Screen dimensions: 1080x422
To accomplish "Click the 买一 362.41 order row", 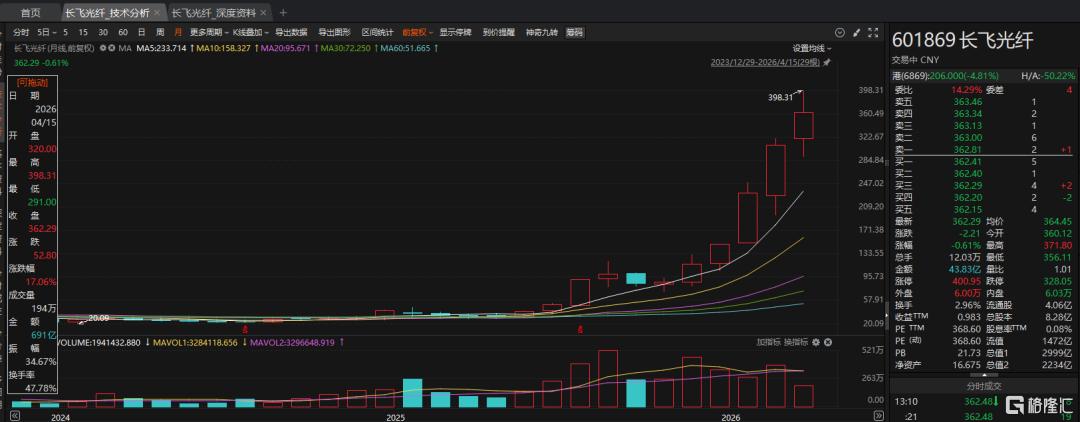I will 984,161.
